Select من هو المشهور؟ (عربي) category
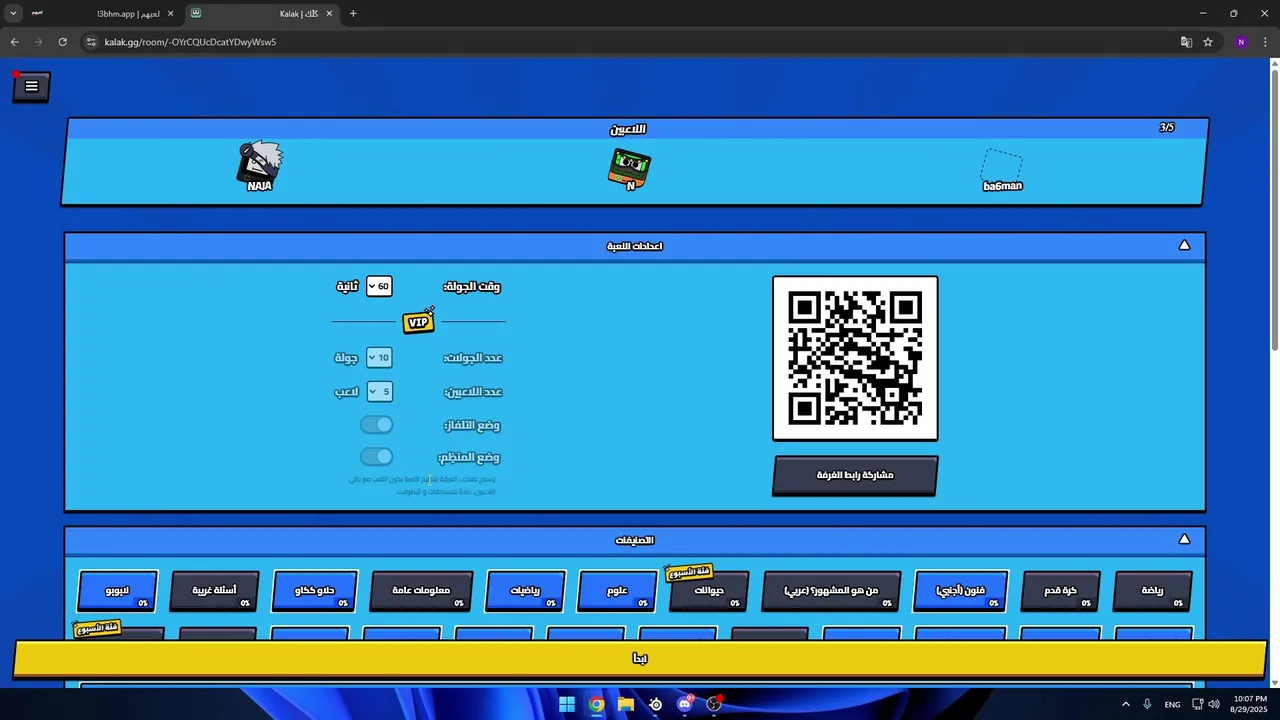The height and width of the screenshot is (720, 1280). click(831, 591)
